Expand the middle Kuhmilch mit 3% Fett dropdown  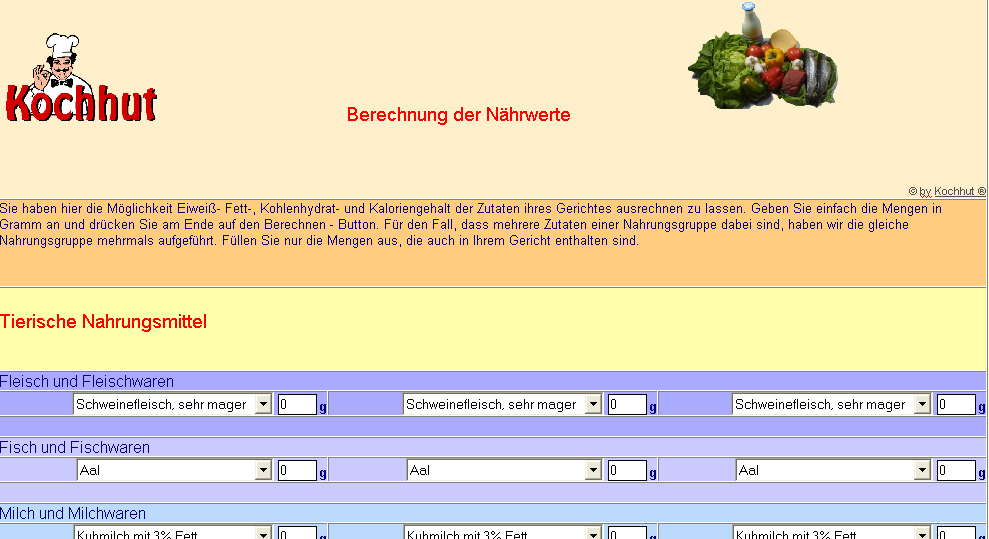point(503,533)
